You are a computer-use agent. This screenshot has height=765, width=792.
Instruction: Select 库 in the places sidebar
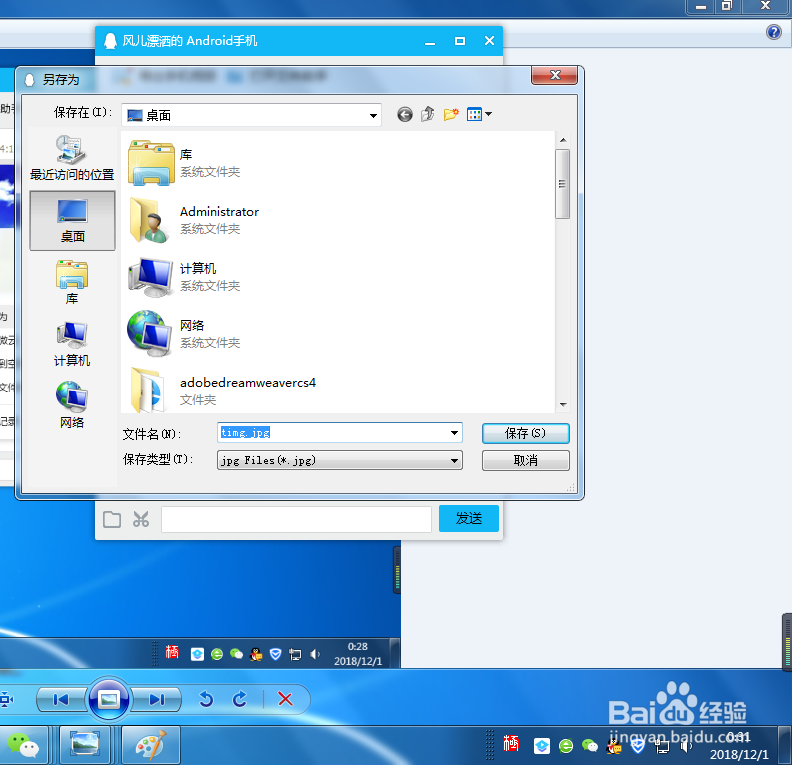[72, 283]
